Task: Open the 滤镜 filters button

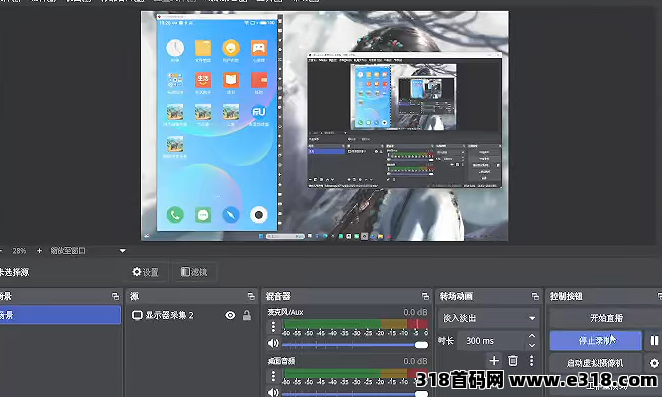Action: (x=194, y=272)
